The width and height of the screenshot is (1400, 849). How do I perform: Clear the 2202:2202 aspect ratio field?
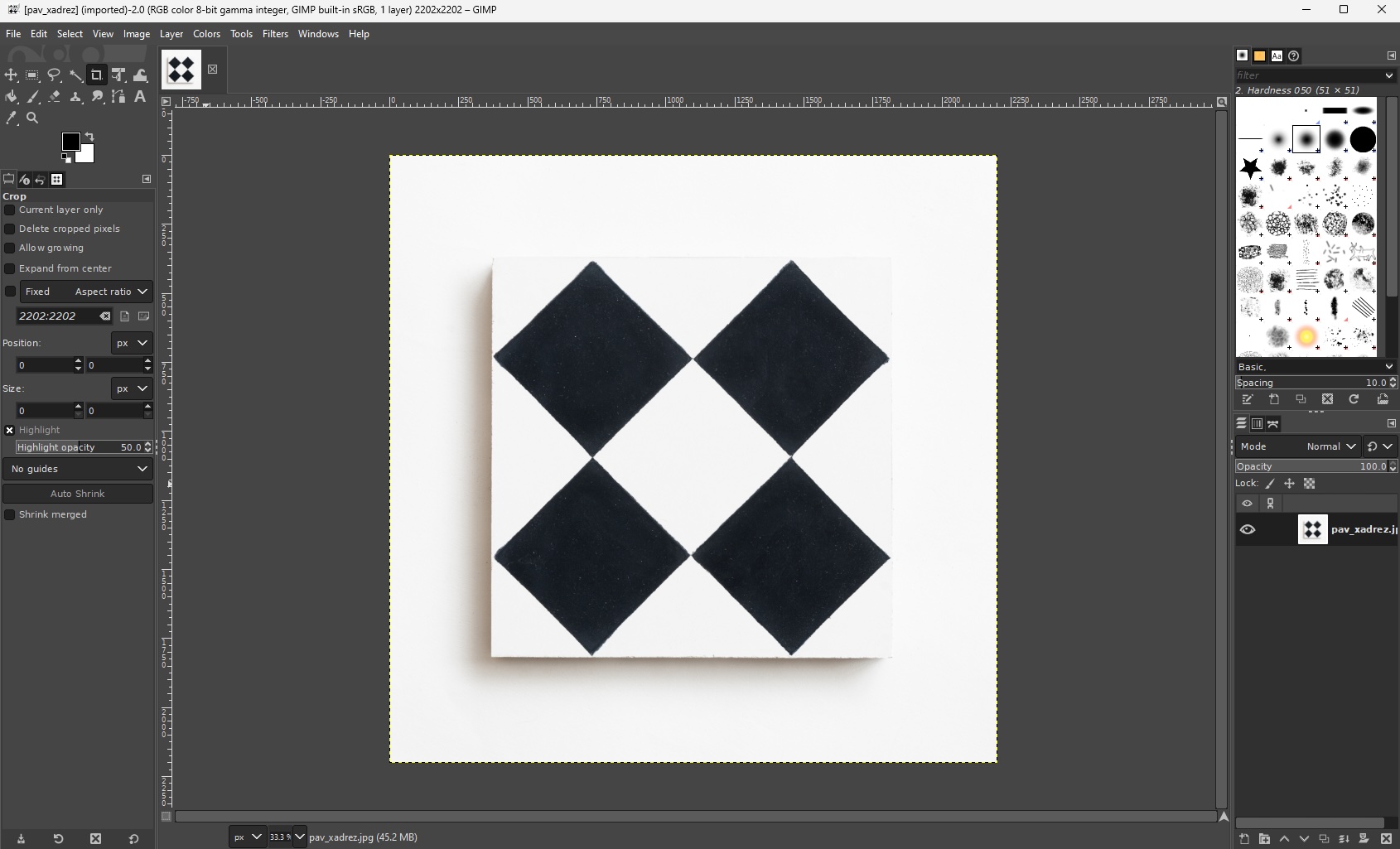tap(105, 316)
